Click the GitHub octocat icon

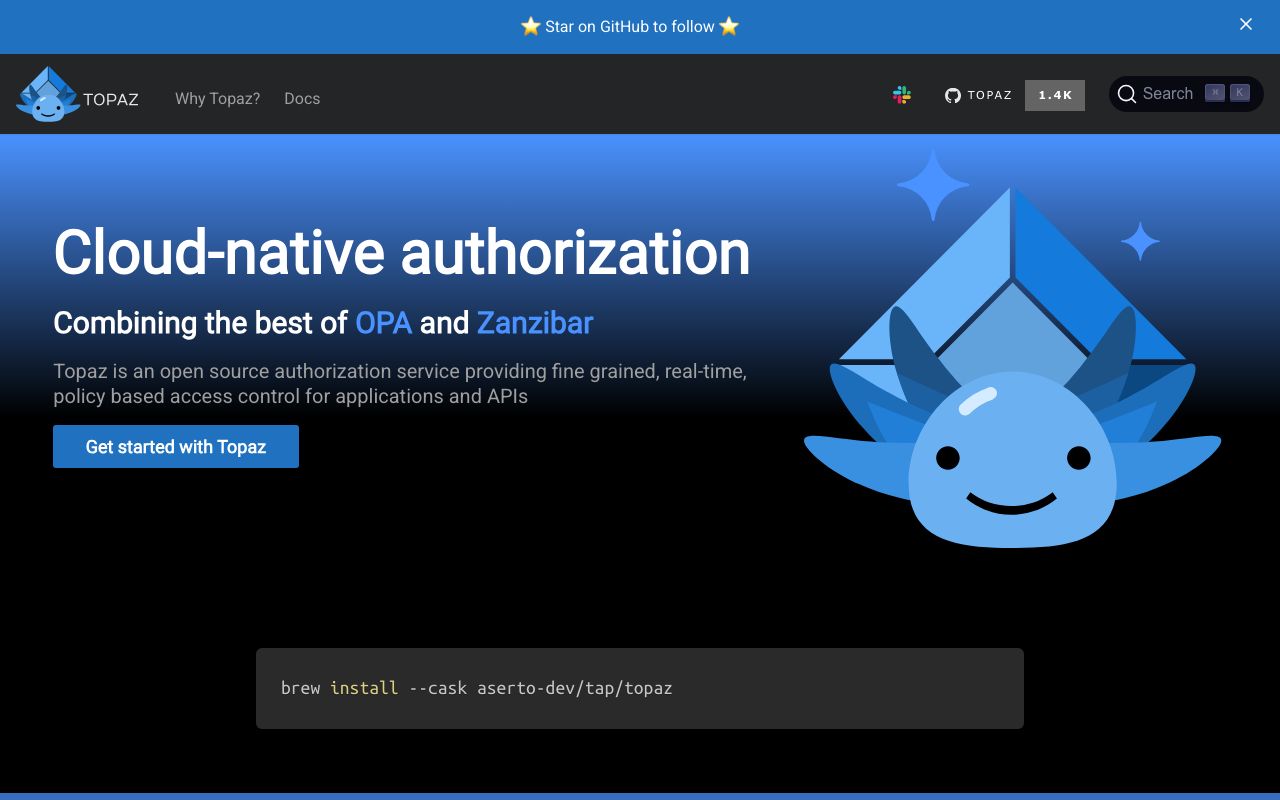click(953, 96)
